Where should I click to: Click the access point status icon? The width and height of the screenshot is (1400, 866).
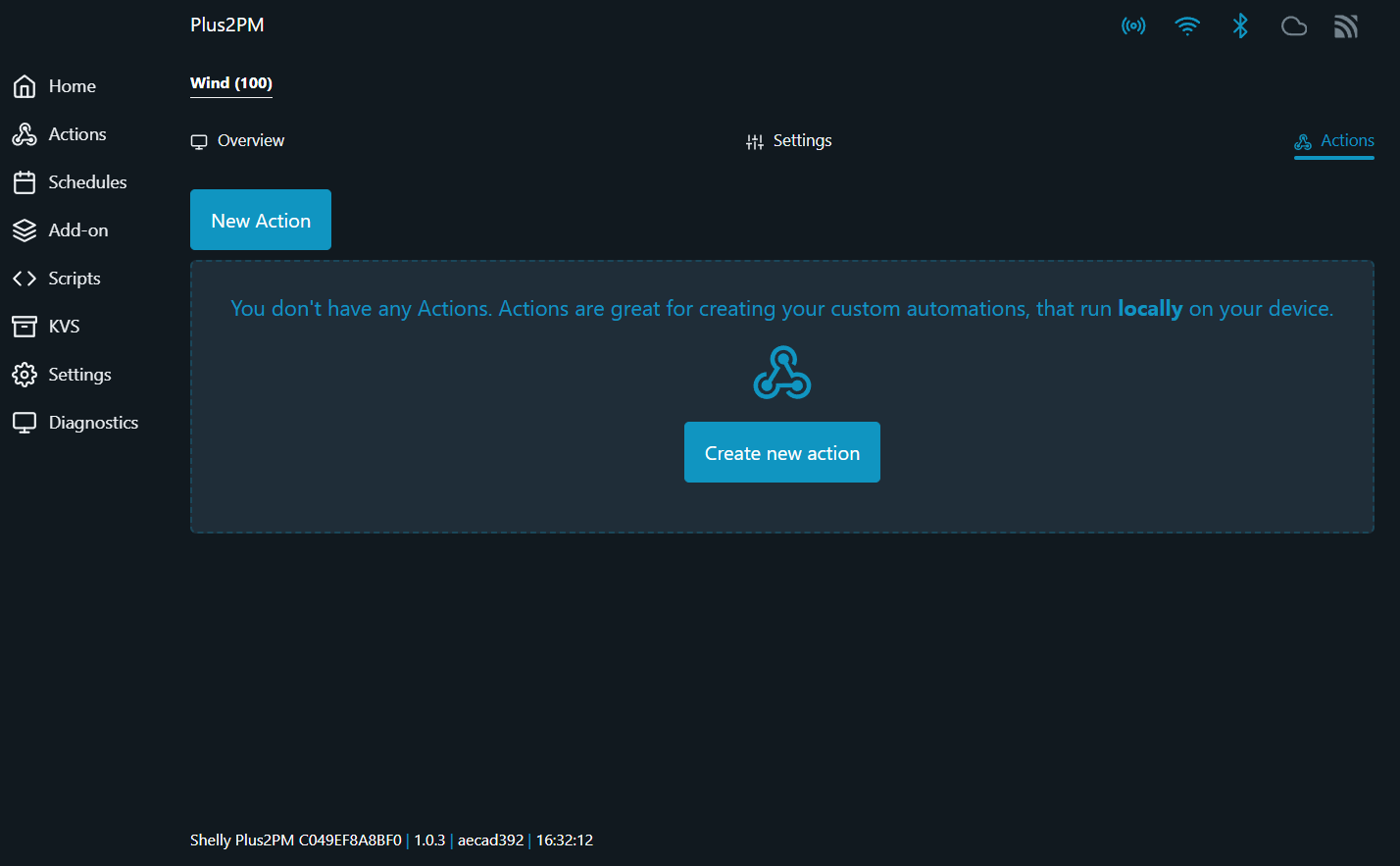(x=1133, y=26)
